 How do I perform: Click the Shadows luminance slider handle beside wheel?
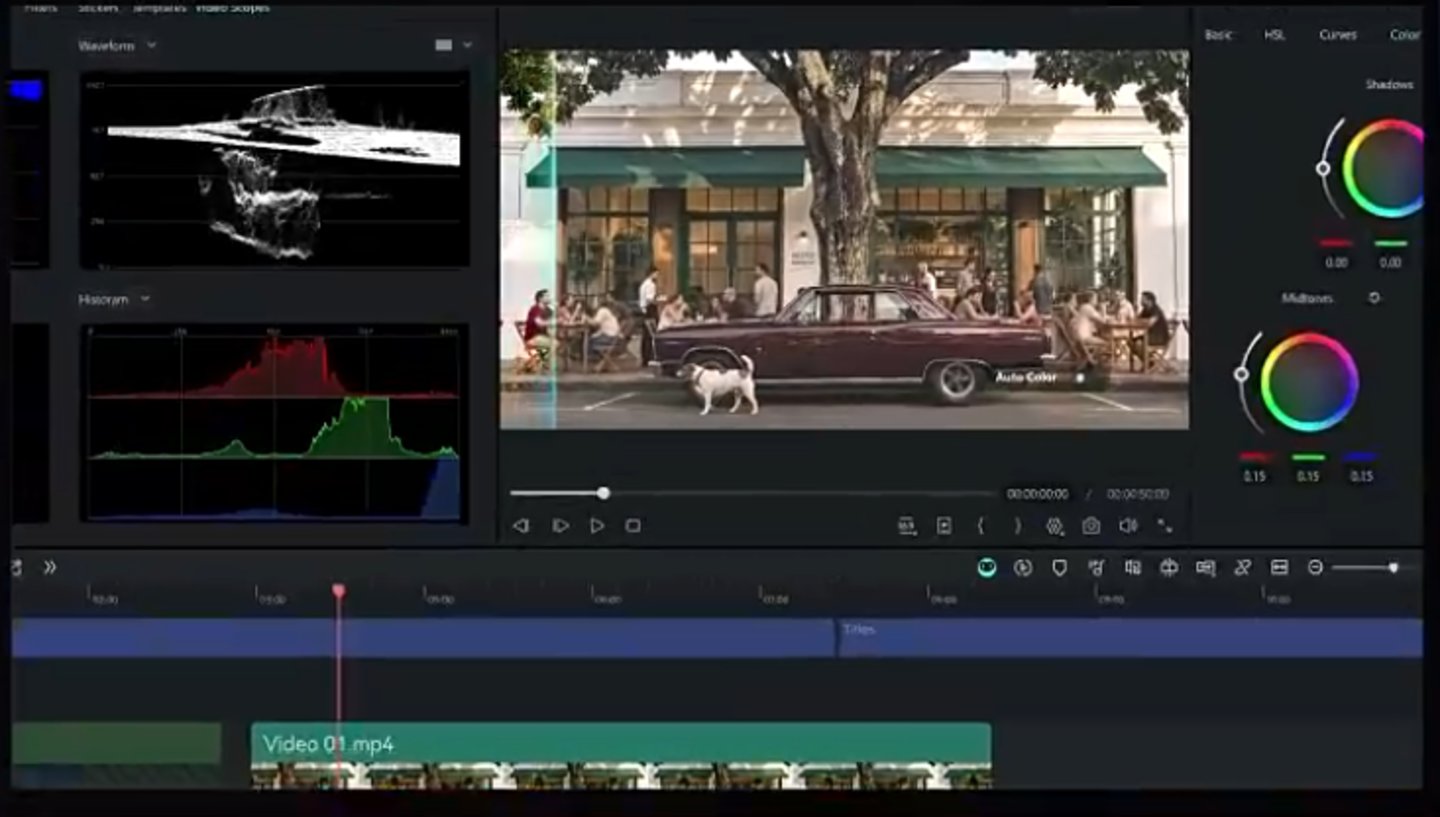tap(1323, 168)
